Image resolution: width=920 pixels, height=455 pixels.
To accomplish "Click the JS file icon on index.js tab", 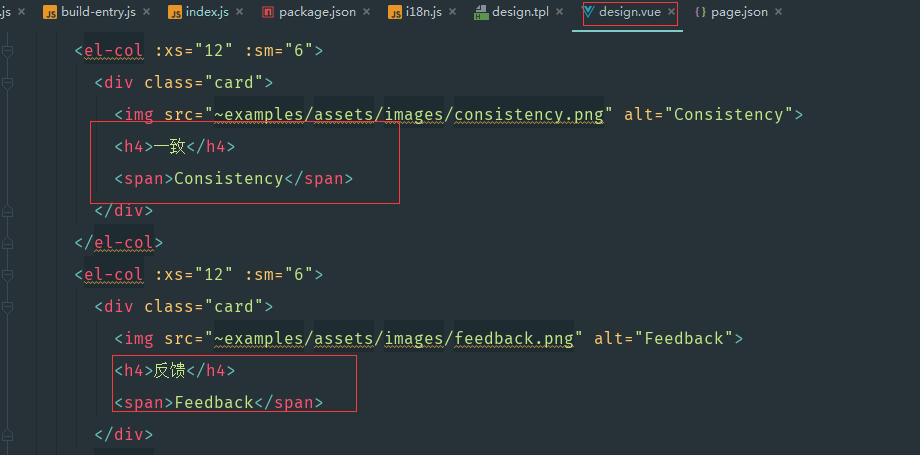I will point(175,12).
